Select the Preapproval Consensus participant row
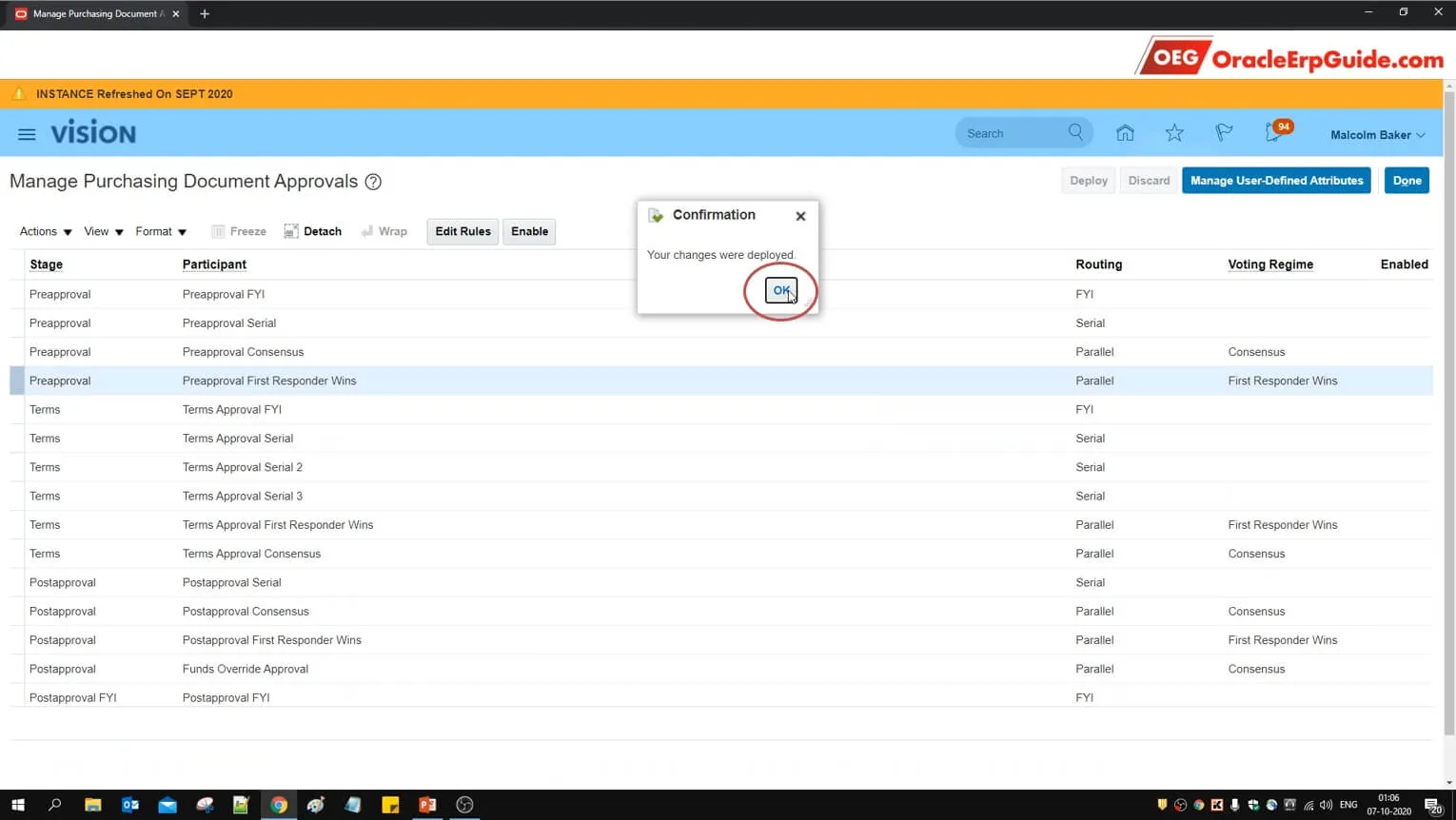The width and height of the screenshot is (1456, 820). coord(721,352)
